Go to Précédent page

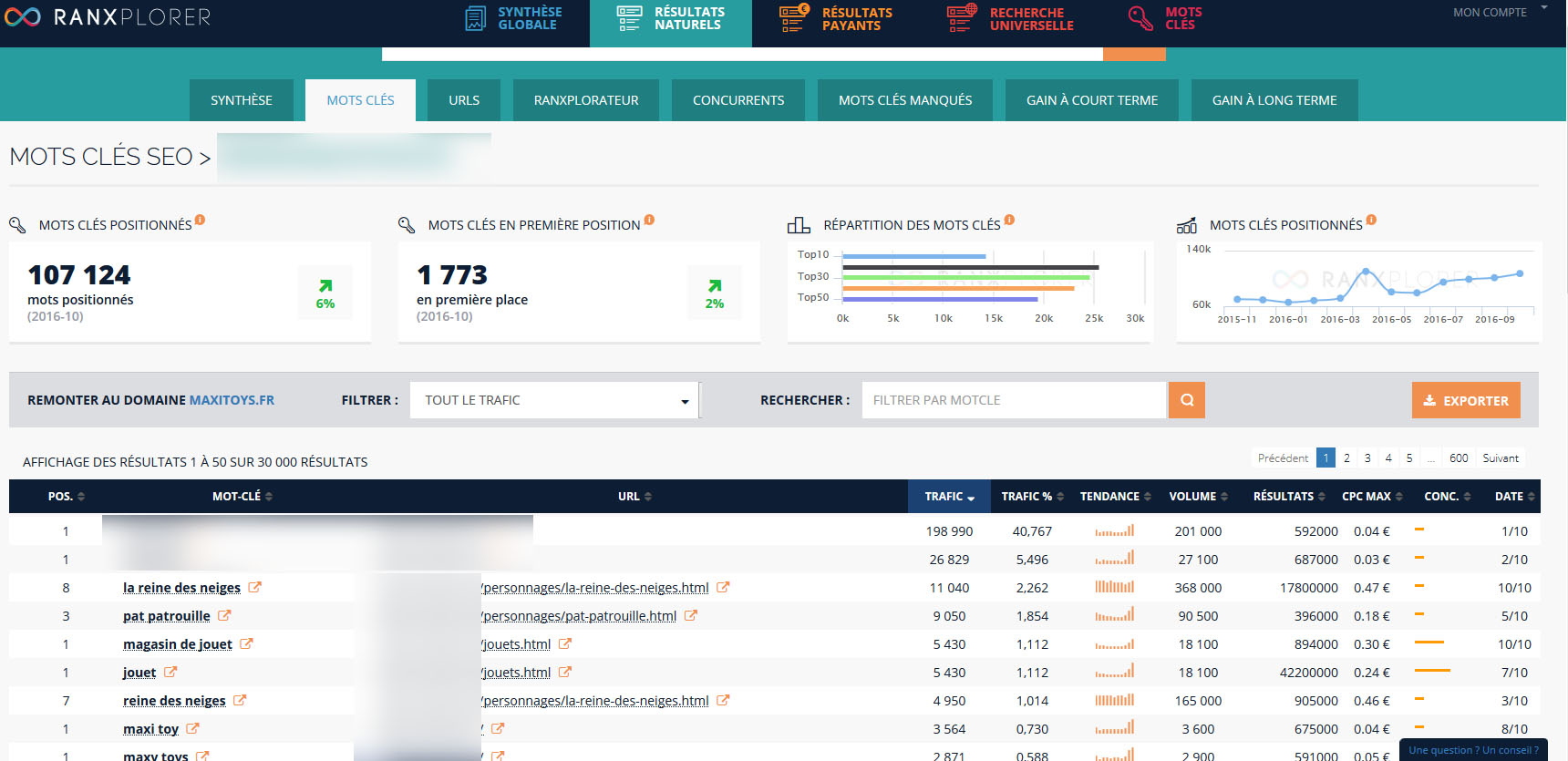click(1283, 458)
